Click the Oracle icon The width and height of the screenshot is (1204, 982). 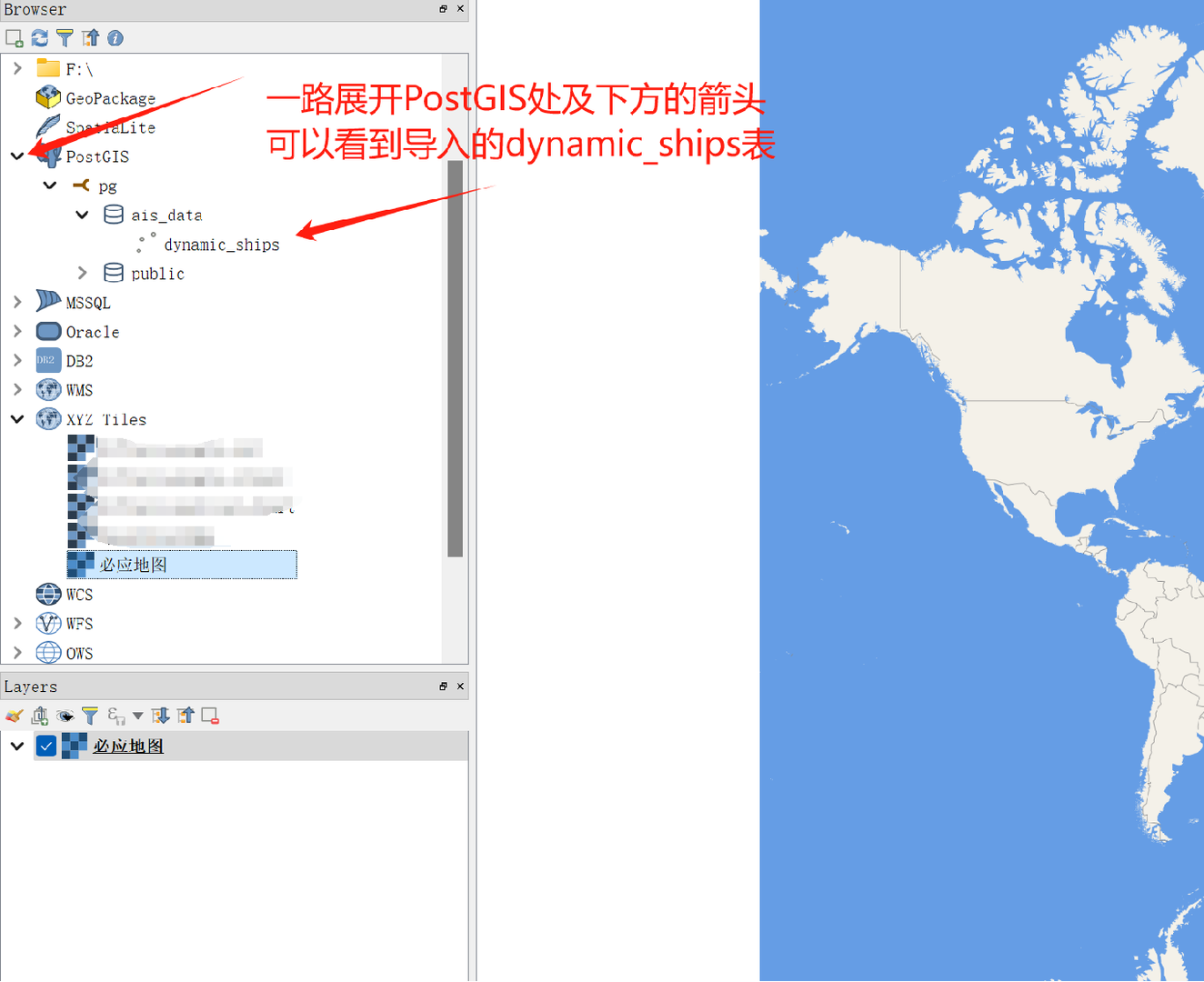(x=48, y=332)
